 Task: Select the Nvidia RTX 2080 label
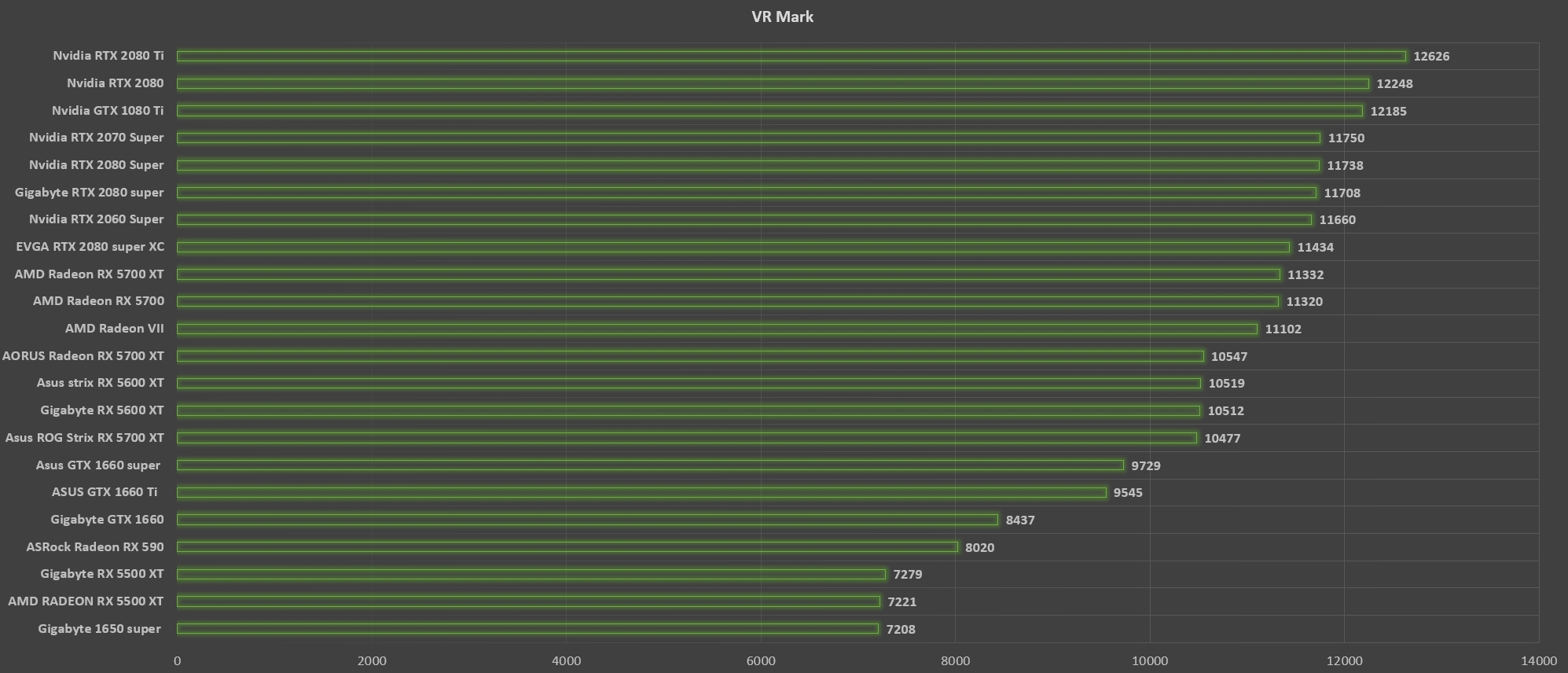(x=116, y=83)
